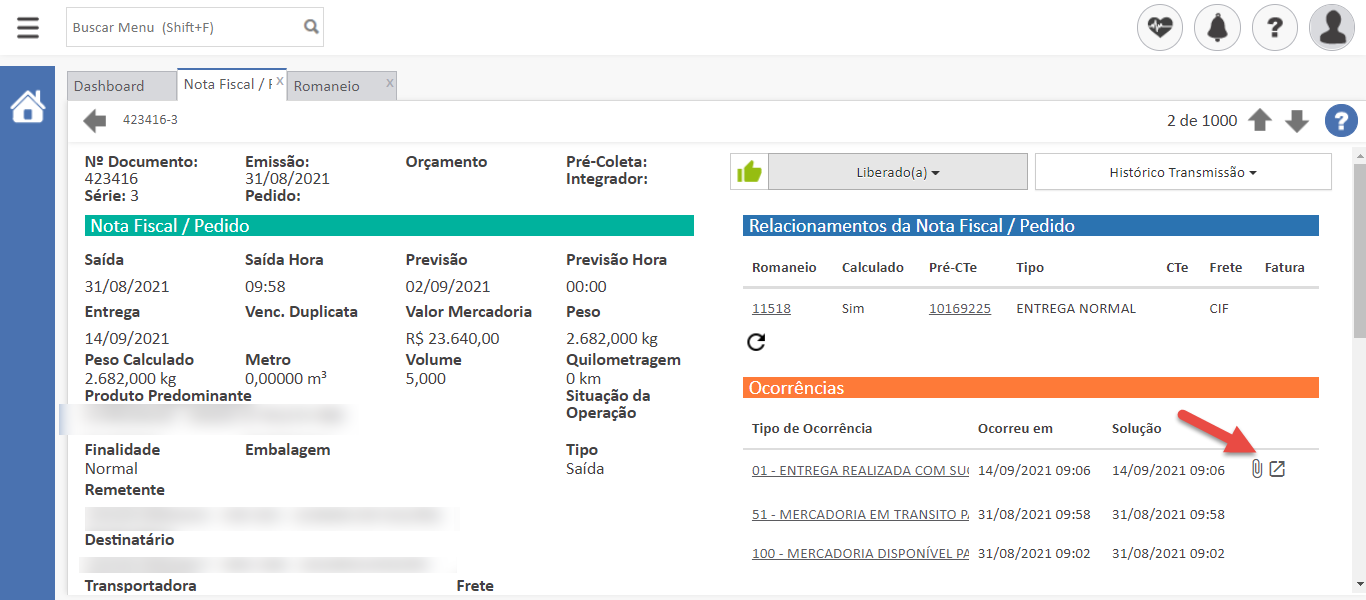
Task: Switch to the Dashboard tab
Action: (x=109, y=86)
